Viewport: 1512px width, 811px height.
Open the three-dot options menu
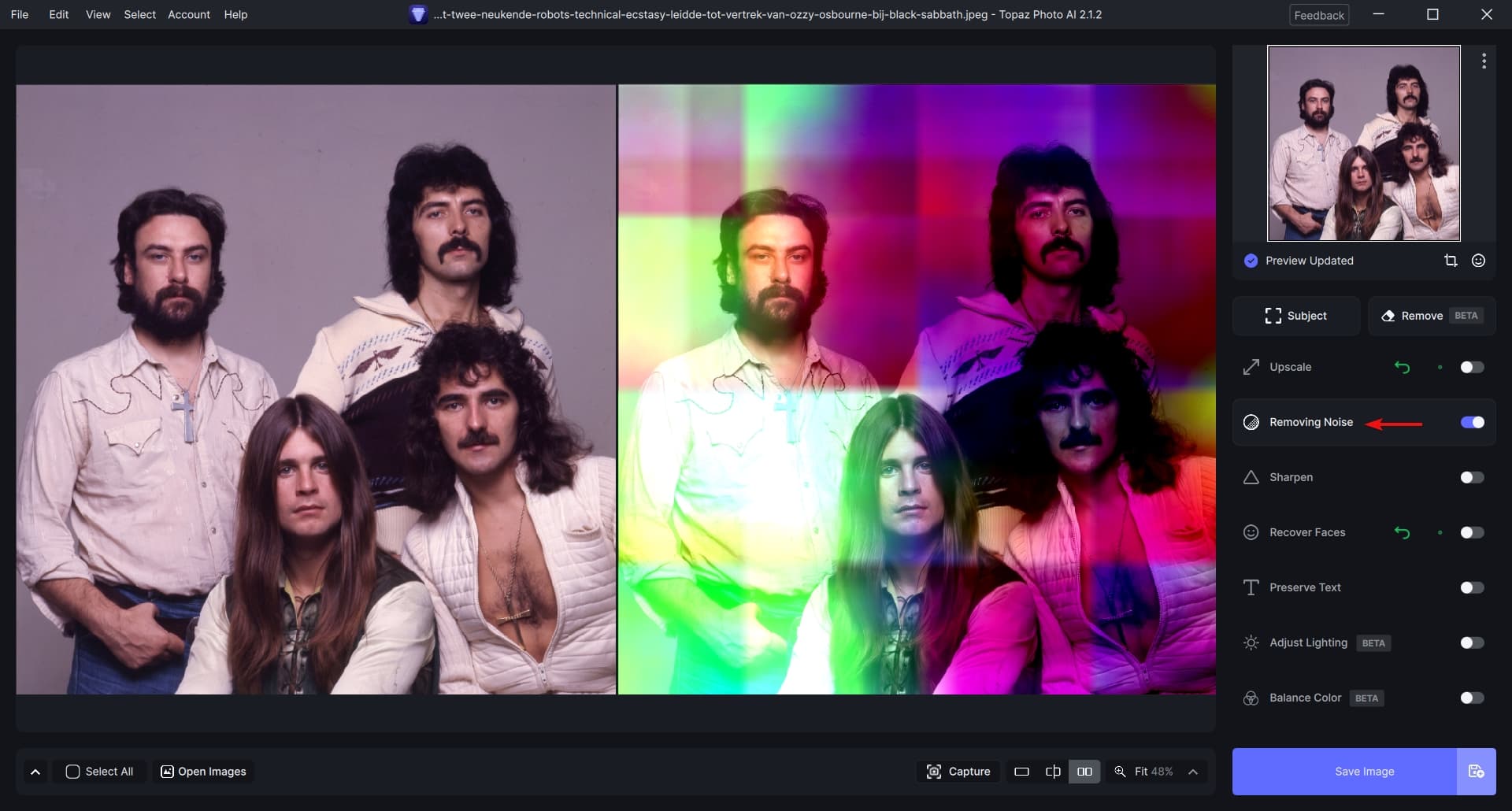pos(1484,61)
